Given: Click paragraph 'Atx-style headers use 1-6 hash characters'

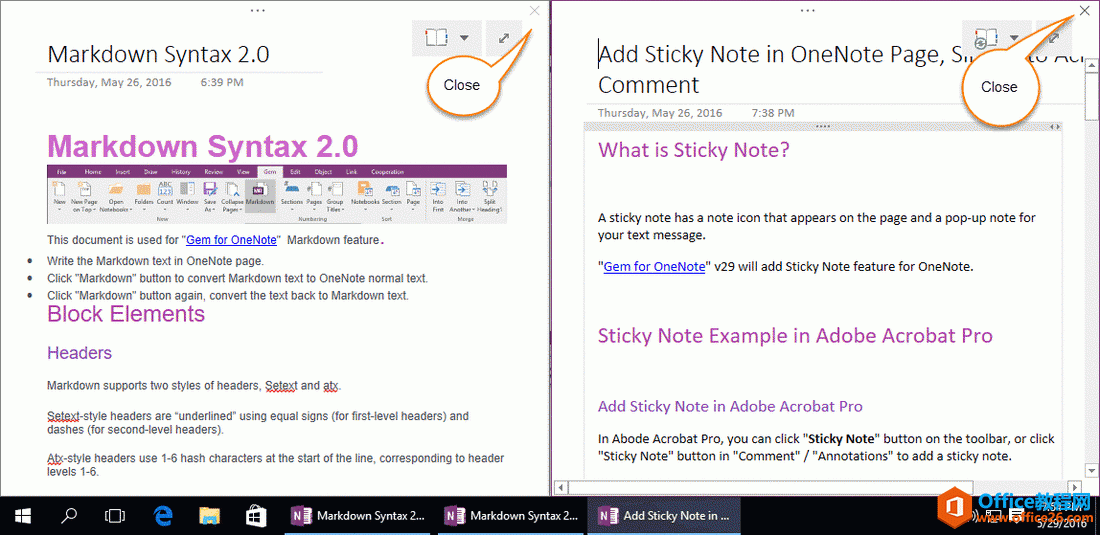Looking at the screenshot, I should click(275, 465).
